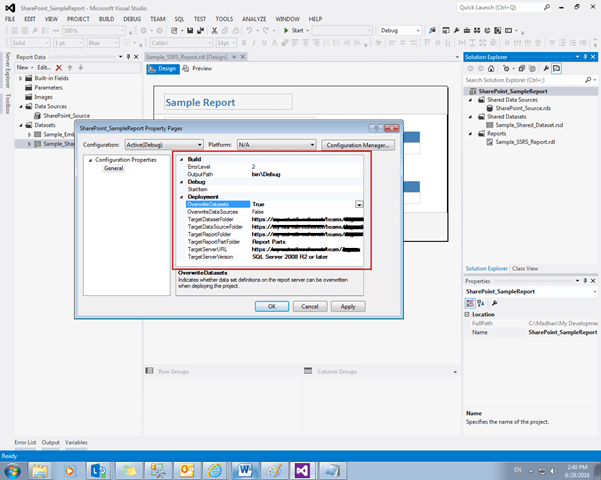This screenshot has height=480, width=601.
Task: Click Alphabetical sort icon in Properties panel
Action: coord(481,303)
